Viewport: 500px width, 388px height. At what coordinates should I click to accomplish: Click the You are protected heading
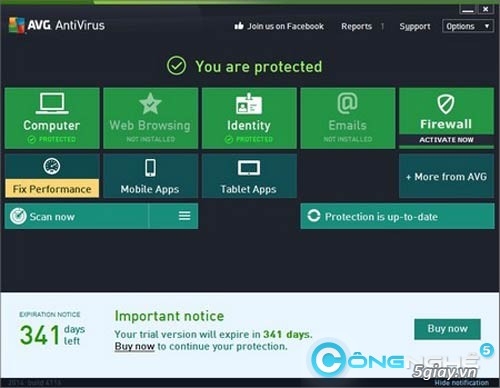(x=259, y=66)
